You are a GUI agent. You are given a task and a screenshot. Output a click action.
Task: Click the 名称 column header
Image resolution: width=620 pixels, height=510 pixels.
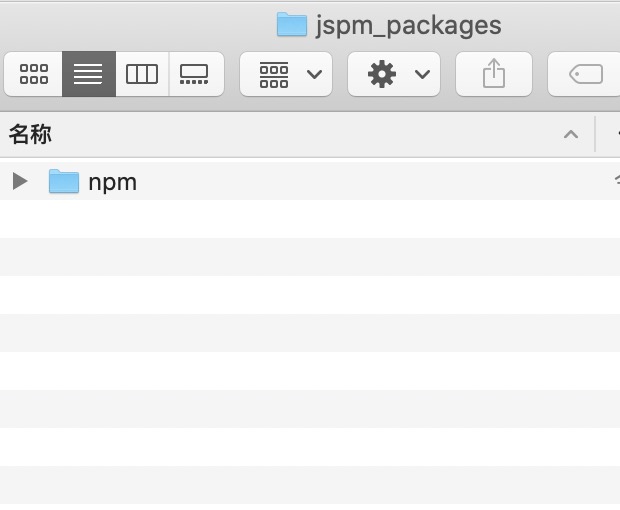coord(31,134)
